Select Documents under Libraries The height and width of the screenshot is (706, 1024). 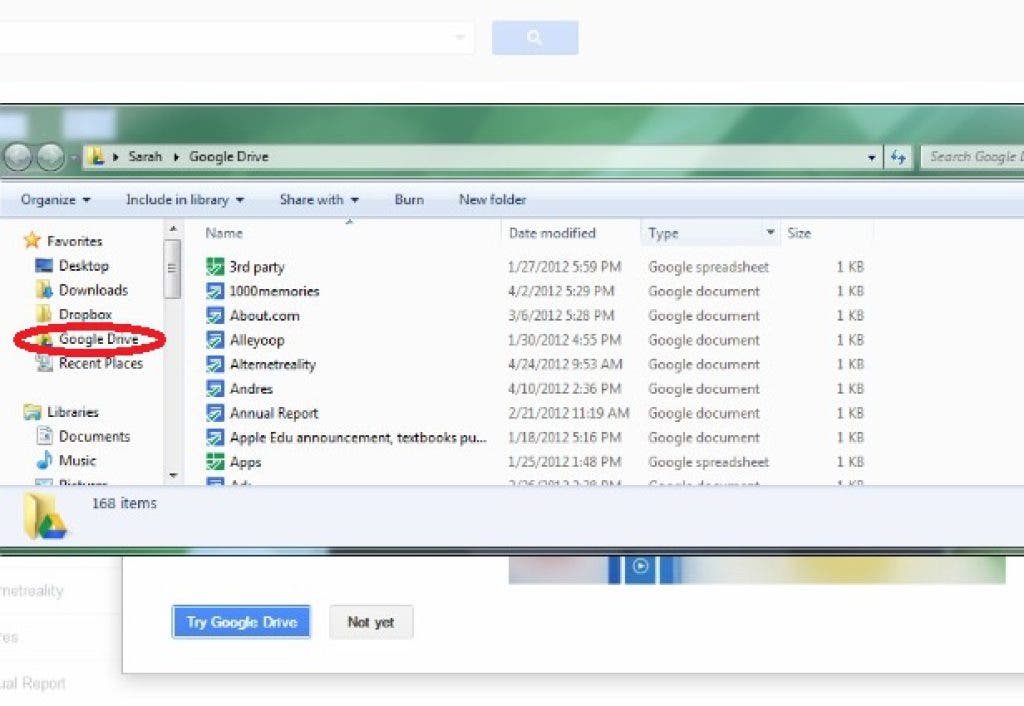coord(94,436)
